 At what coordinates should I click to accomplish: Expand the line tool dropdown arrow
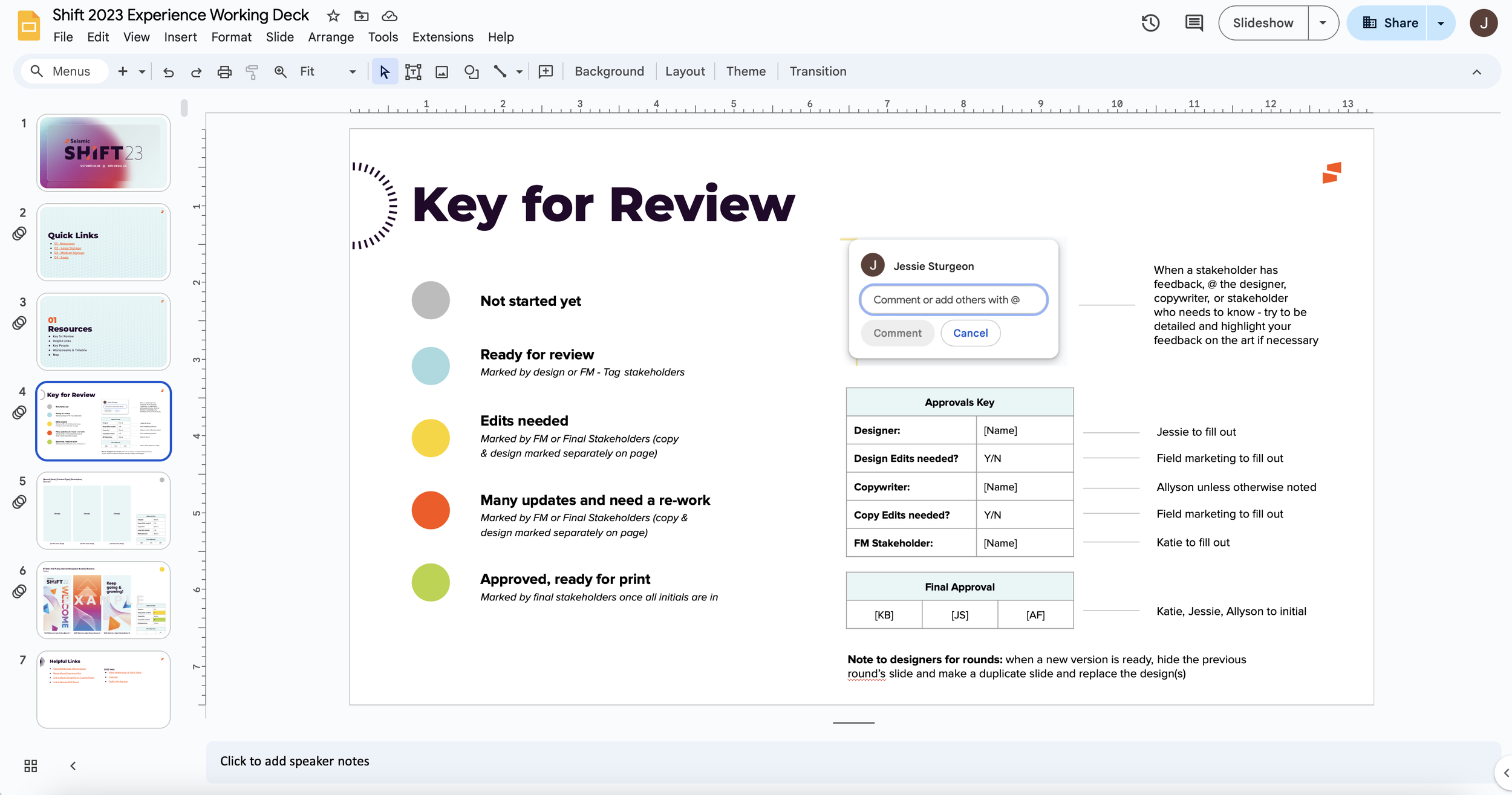pyautogui.click(x=519, y=72)
